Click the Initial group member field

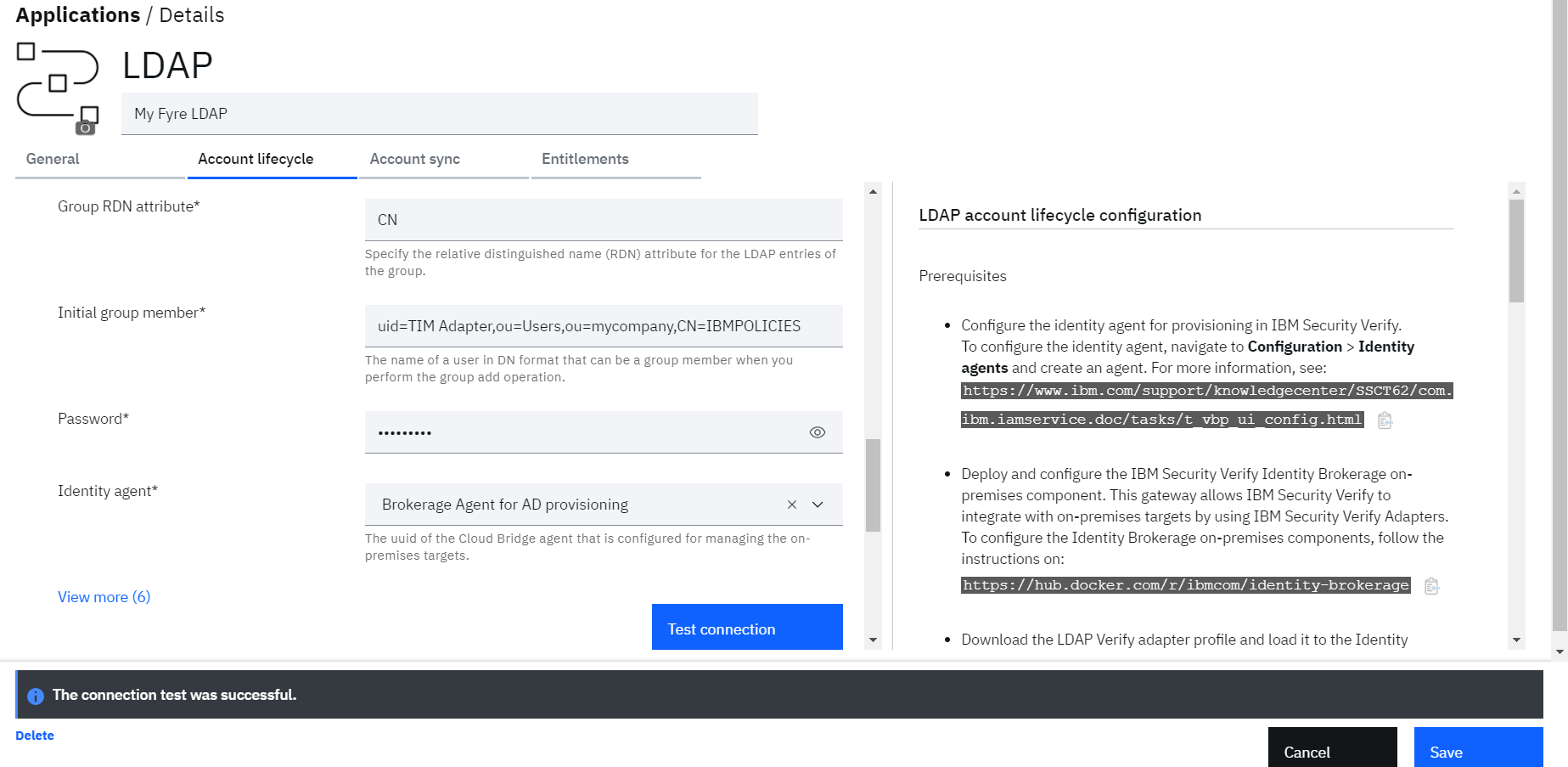(604, 326)
